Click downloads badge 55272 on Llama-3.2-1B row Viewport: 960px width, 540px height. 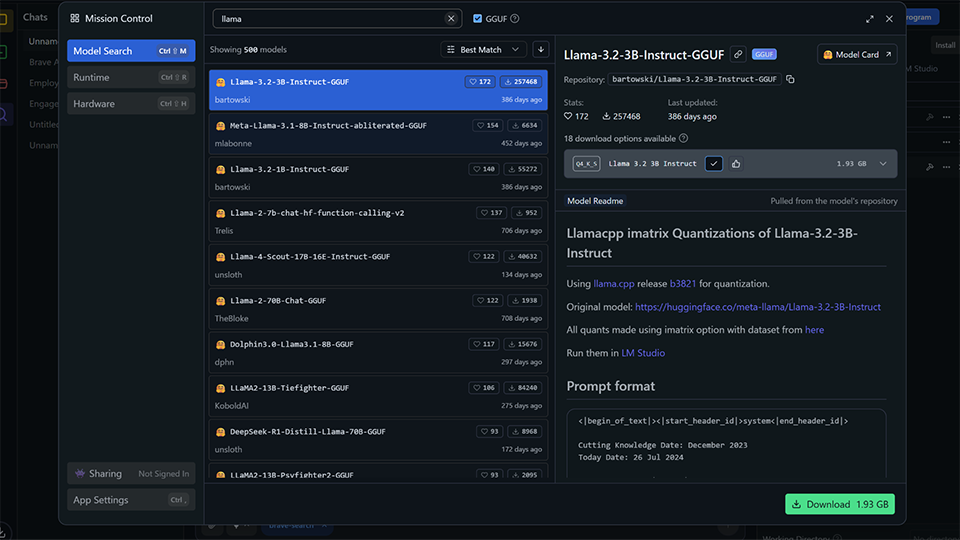[523, 169]
